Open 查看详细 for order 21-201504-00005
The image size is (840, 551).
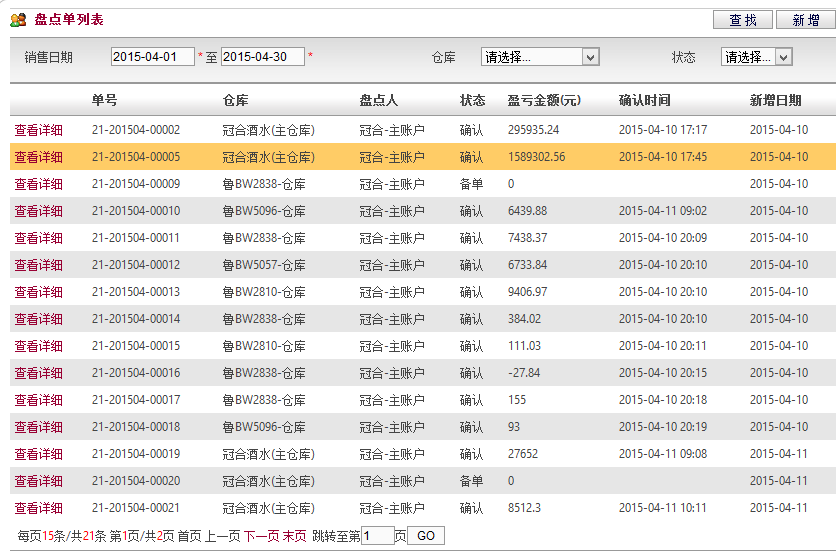coord(39,157)
